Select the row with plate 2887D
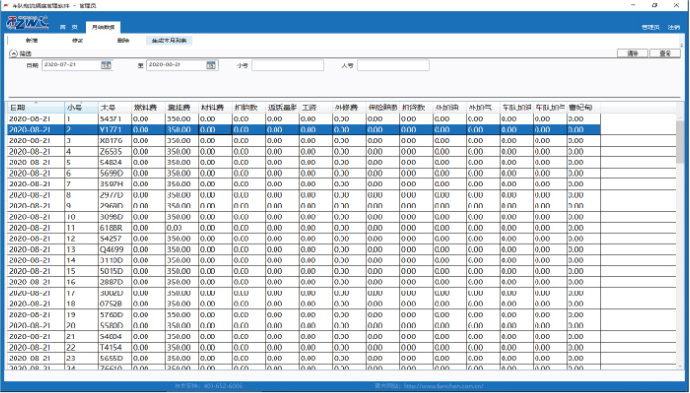This screenshot has width=690, height=393. click(304, 282)
